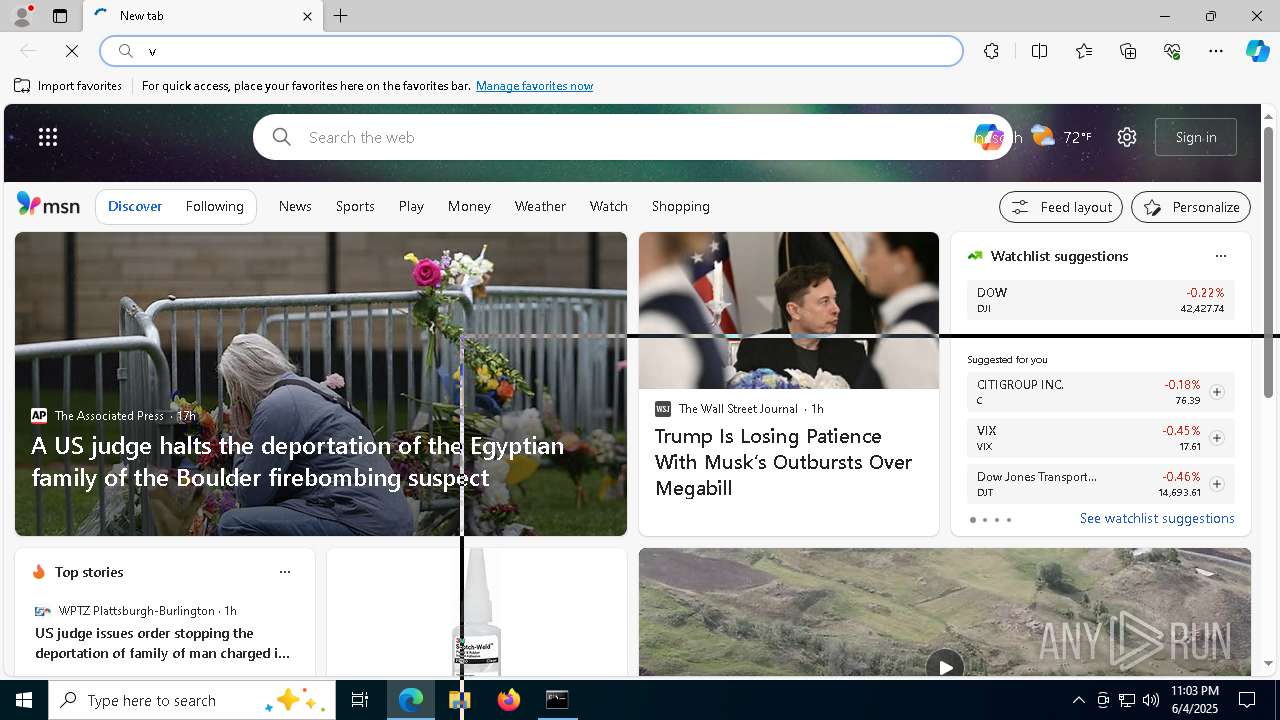Close the New tab tab
The image size is (1280, 720).
pyautogui.click(x=307, y=16)
